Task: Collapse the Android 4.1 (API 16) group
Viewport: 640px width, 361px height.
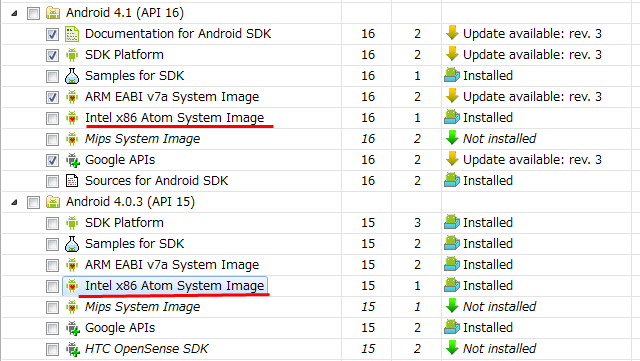Action: [x=14, y=13]
